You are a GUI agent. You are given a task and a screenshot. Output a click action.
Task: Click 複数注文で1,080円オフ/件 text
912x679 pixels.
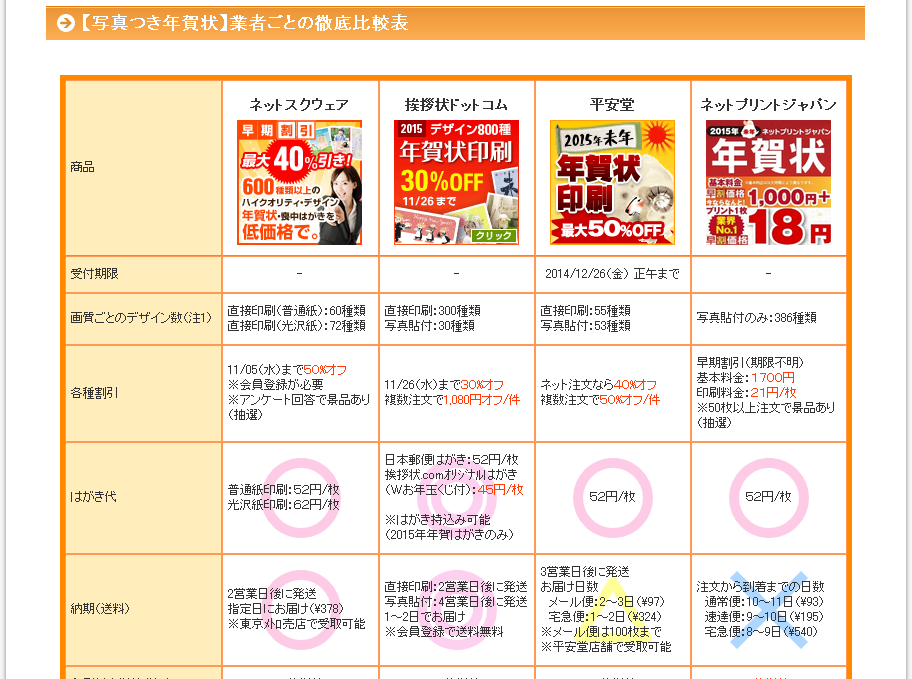click(x=452, y=400)
